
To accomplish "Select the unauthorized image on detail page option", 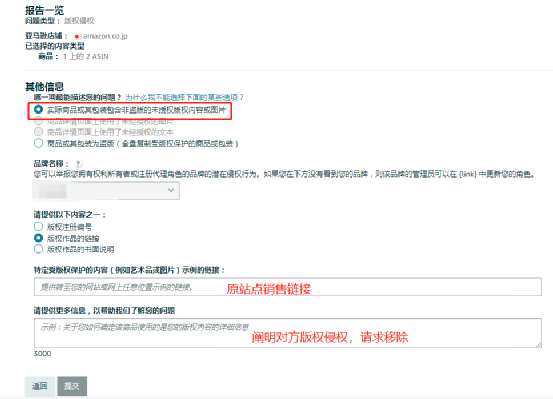I will (38, 121).
